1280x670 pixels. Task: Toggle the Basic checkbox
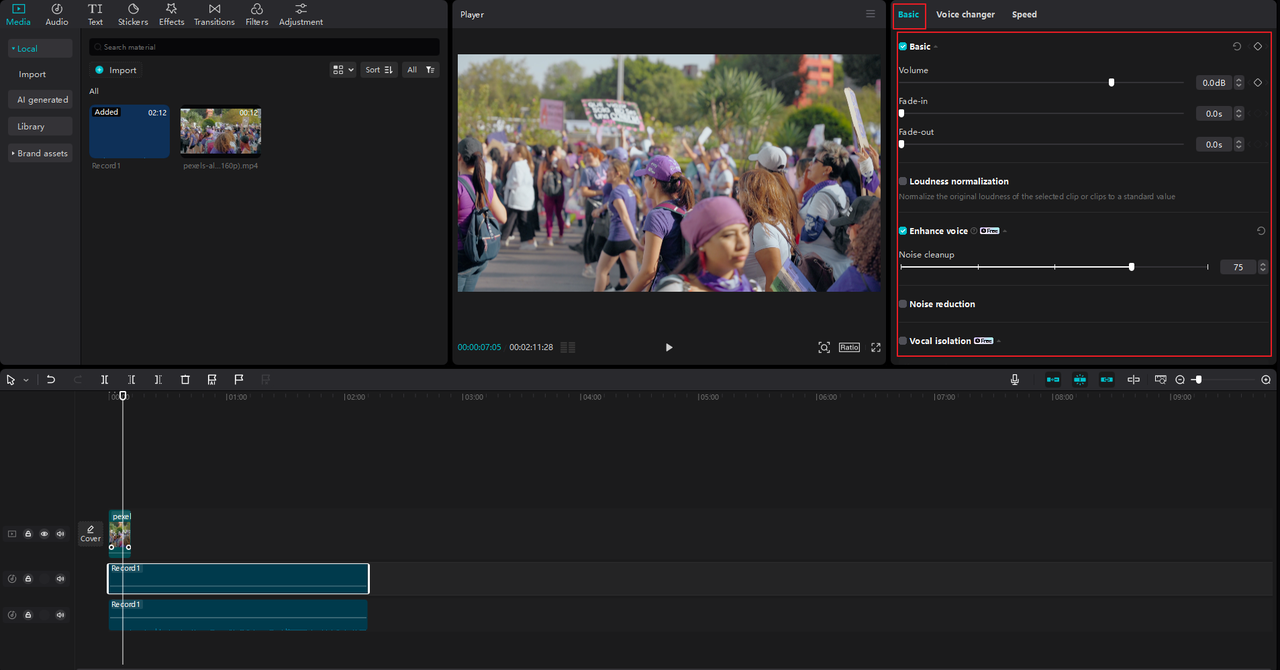point(903,47)
